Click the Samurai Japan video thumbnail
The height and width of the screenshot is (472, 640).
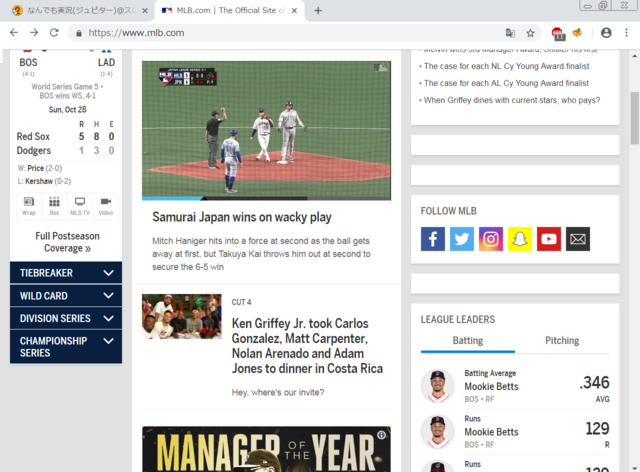pyautogui.click(x=266, y=129)
